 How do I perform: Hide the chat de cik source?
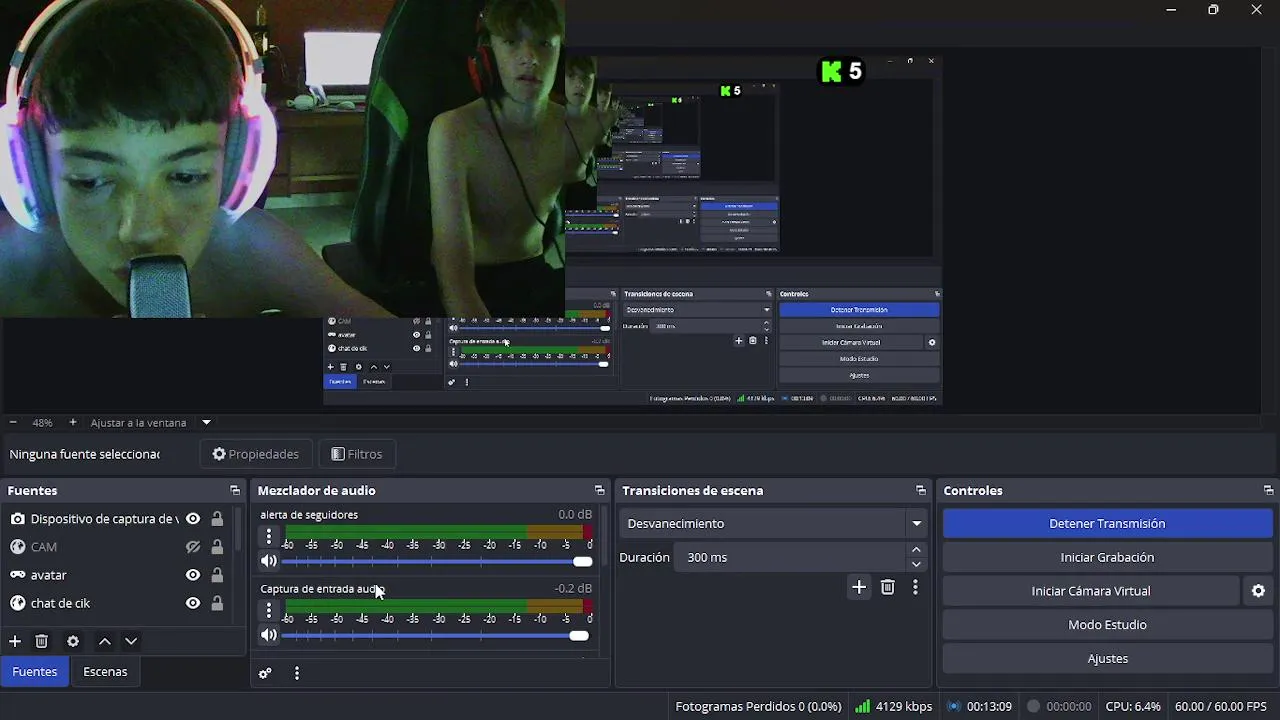193,603
